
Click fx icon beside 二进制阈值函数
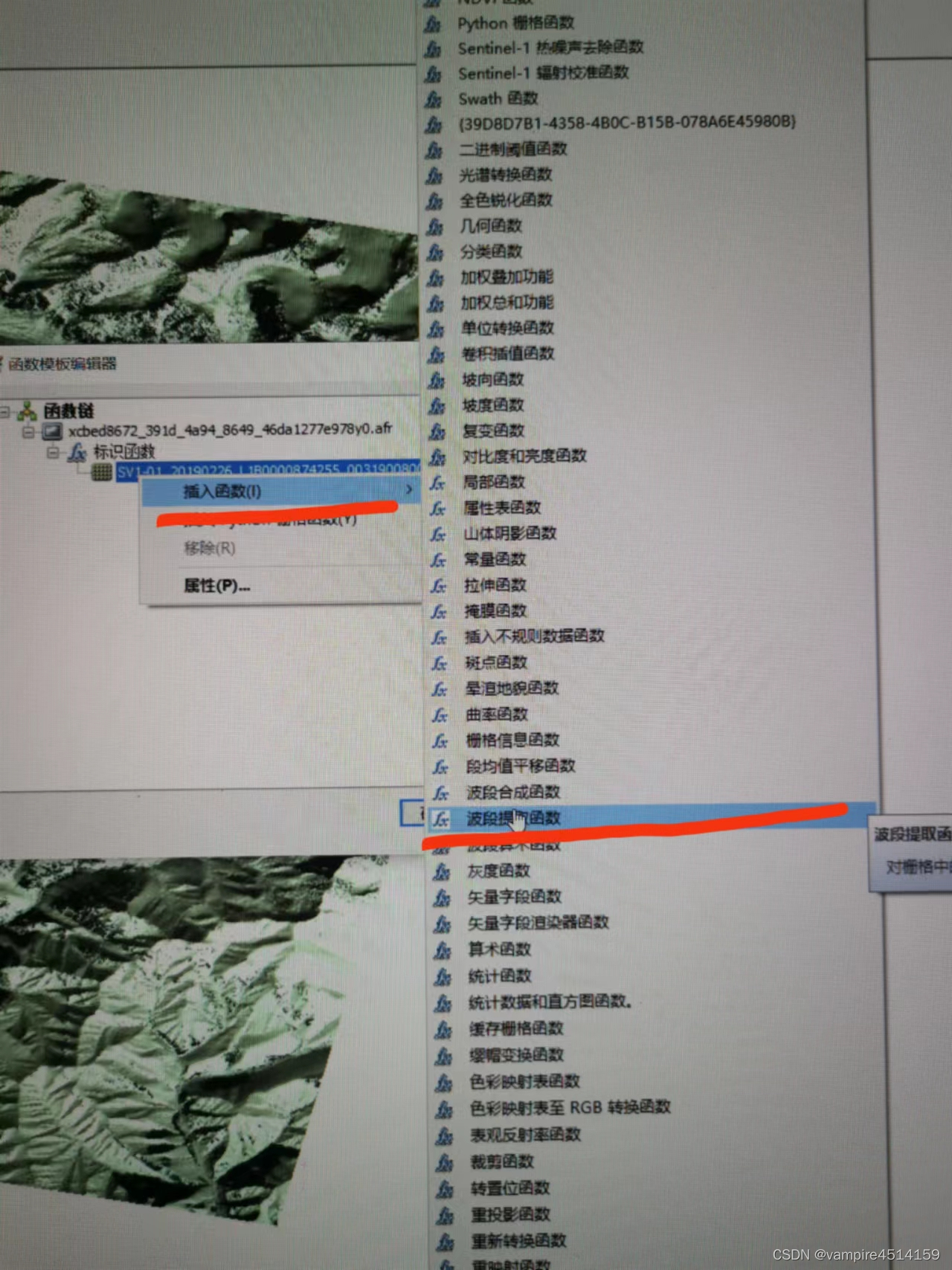[434, 149]
